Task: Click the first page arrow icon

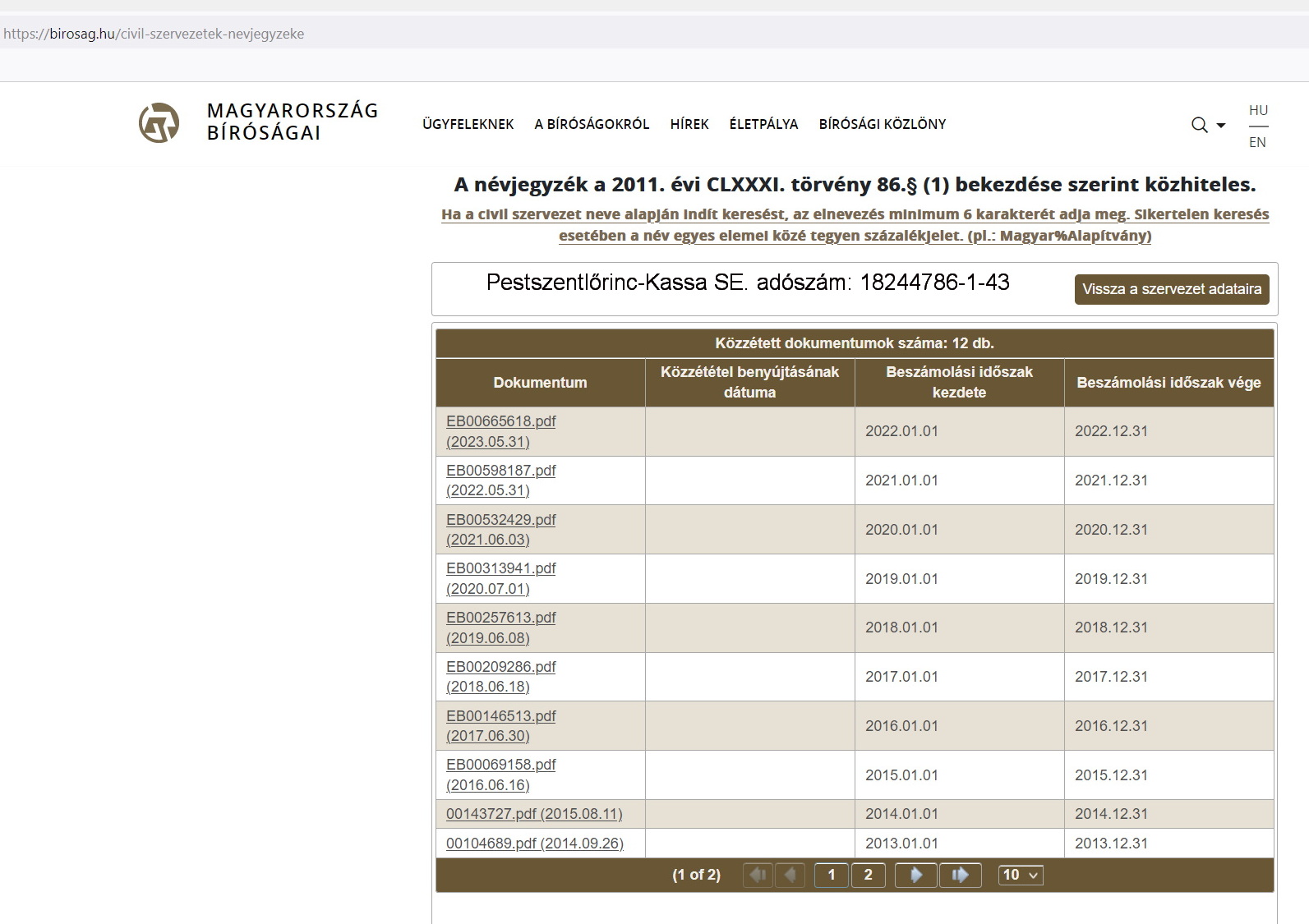Action: point(757,876)
